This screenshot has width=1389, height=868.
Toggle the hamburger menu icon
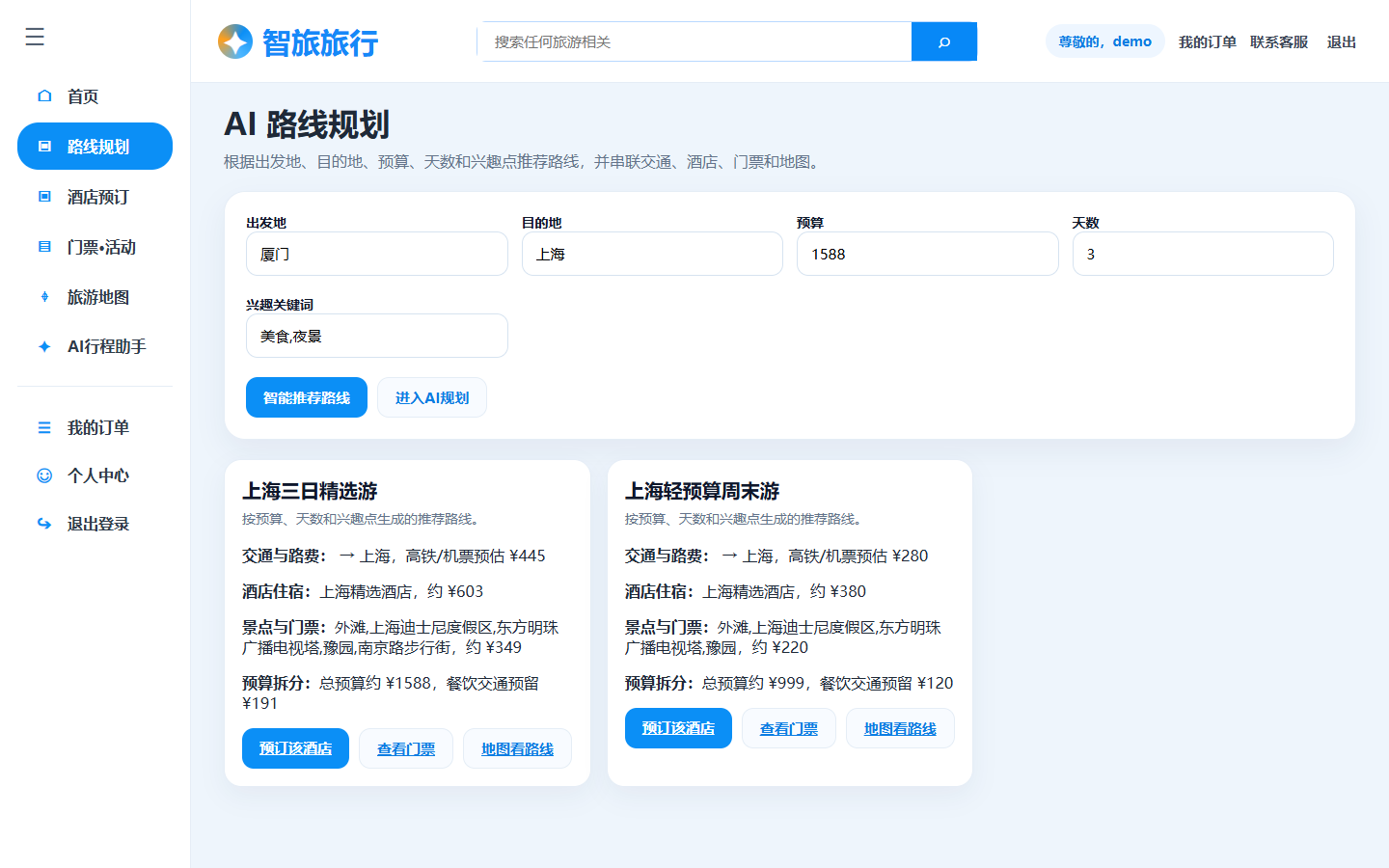pyautogui.click(x=35, y=37)
